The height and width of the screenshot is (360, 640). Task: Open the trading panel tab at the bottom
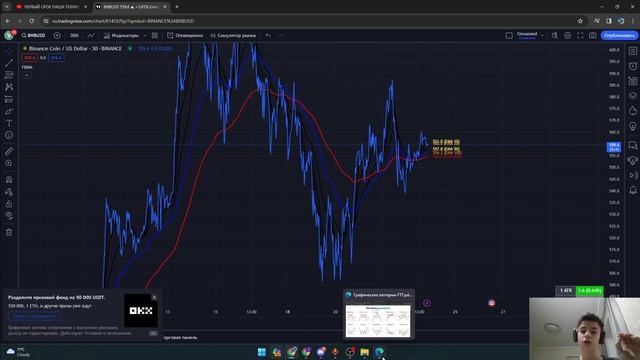pos(180,338)
